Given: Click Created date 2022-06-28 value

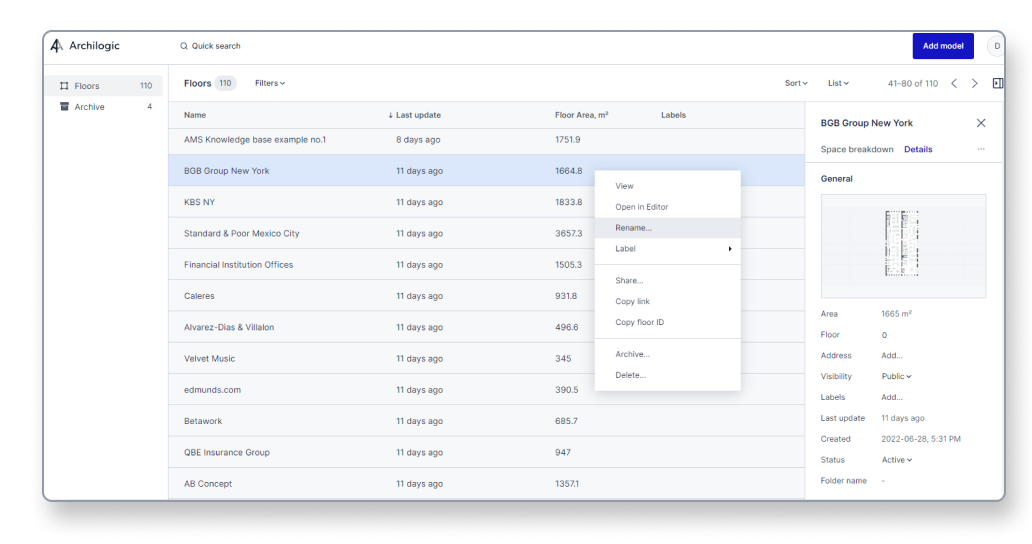Looking at the screenshot, I should (920, 439).
